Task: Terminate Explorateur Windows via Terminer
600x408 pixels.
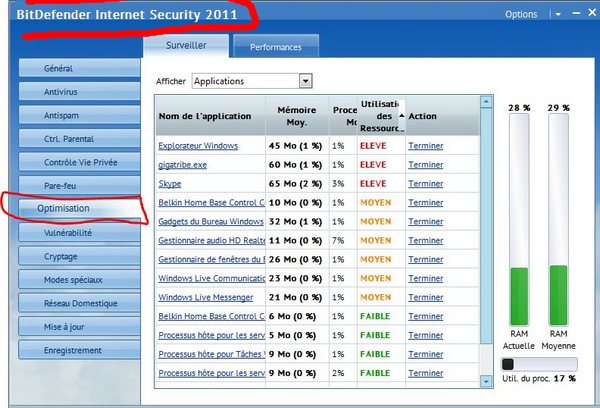Action: coord(426,146)
